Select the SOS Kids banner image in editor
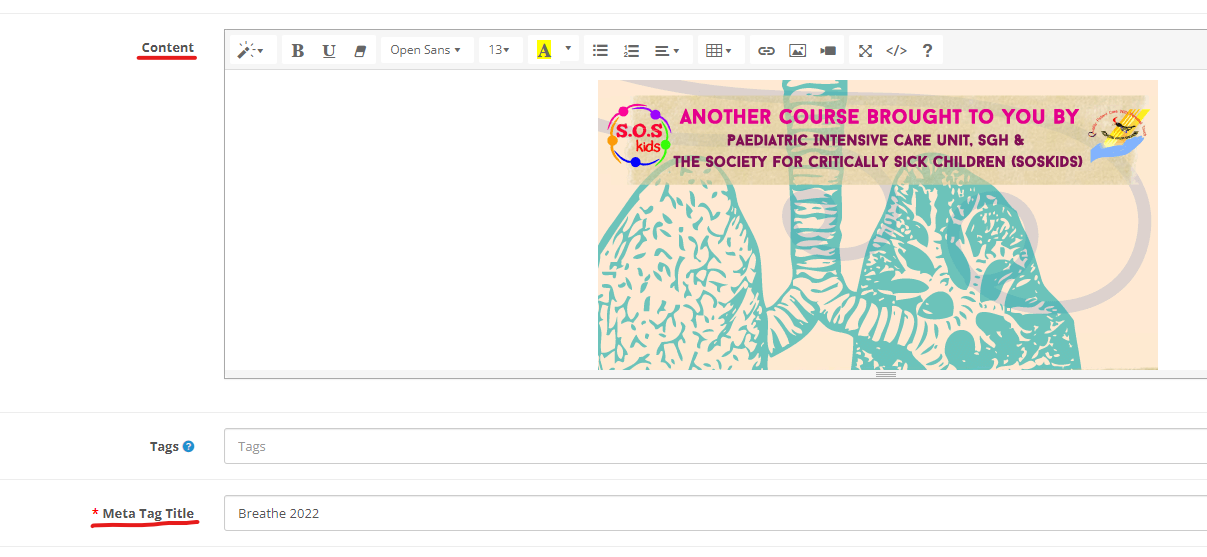 [877, 225]
